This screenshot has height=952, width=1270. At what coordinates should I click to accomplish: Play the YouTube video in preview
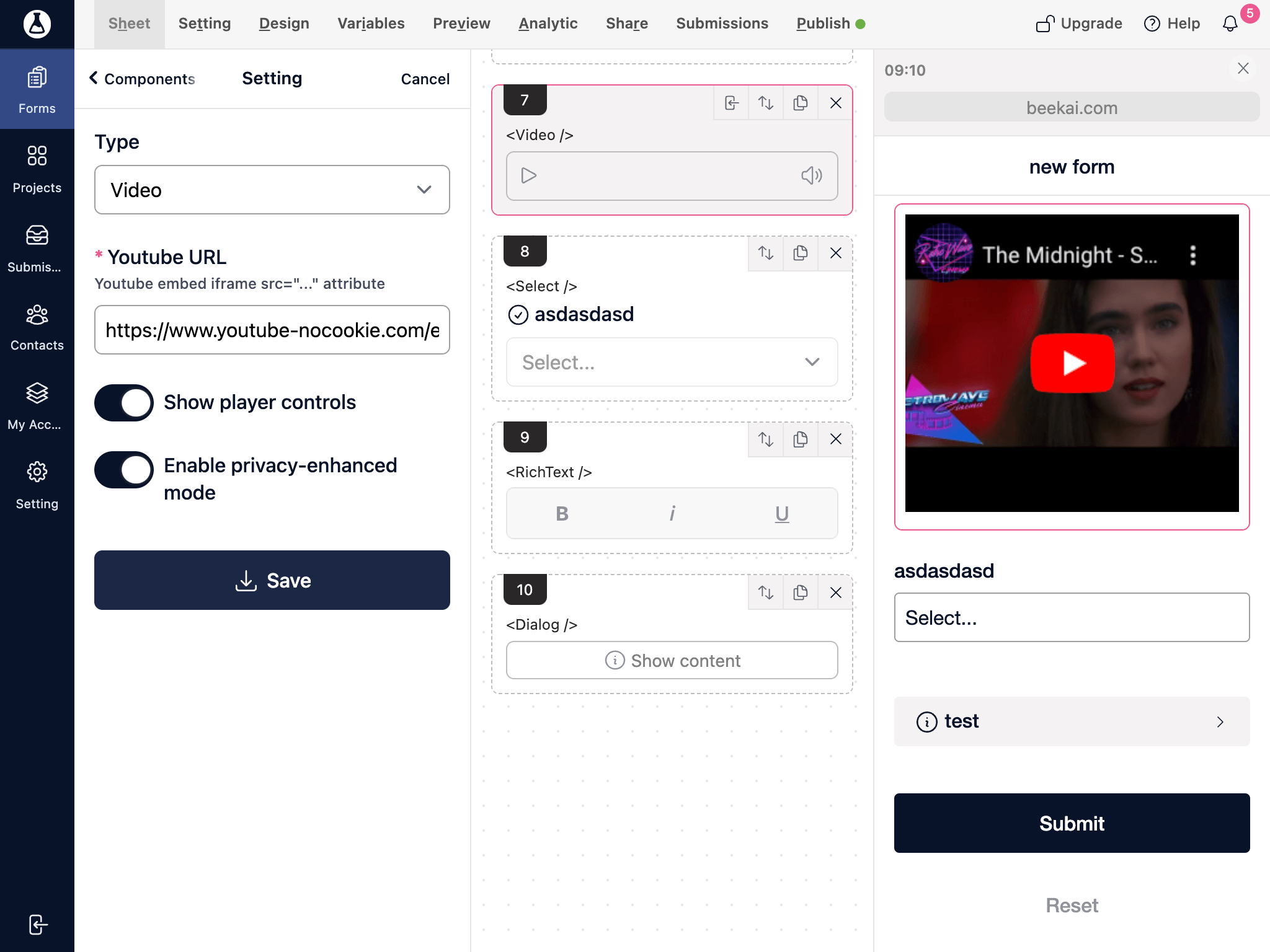tap(1072, 363)
